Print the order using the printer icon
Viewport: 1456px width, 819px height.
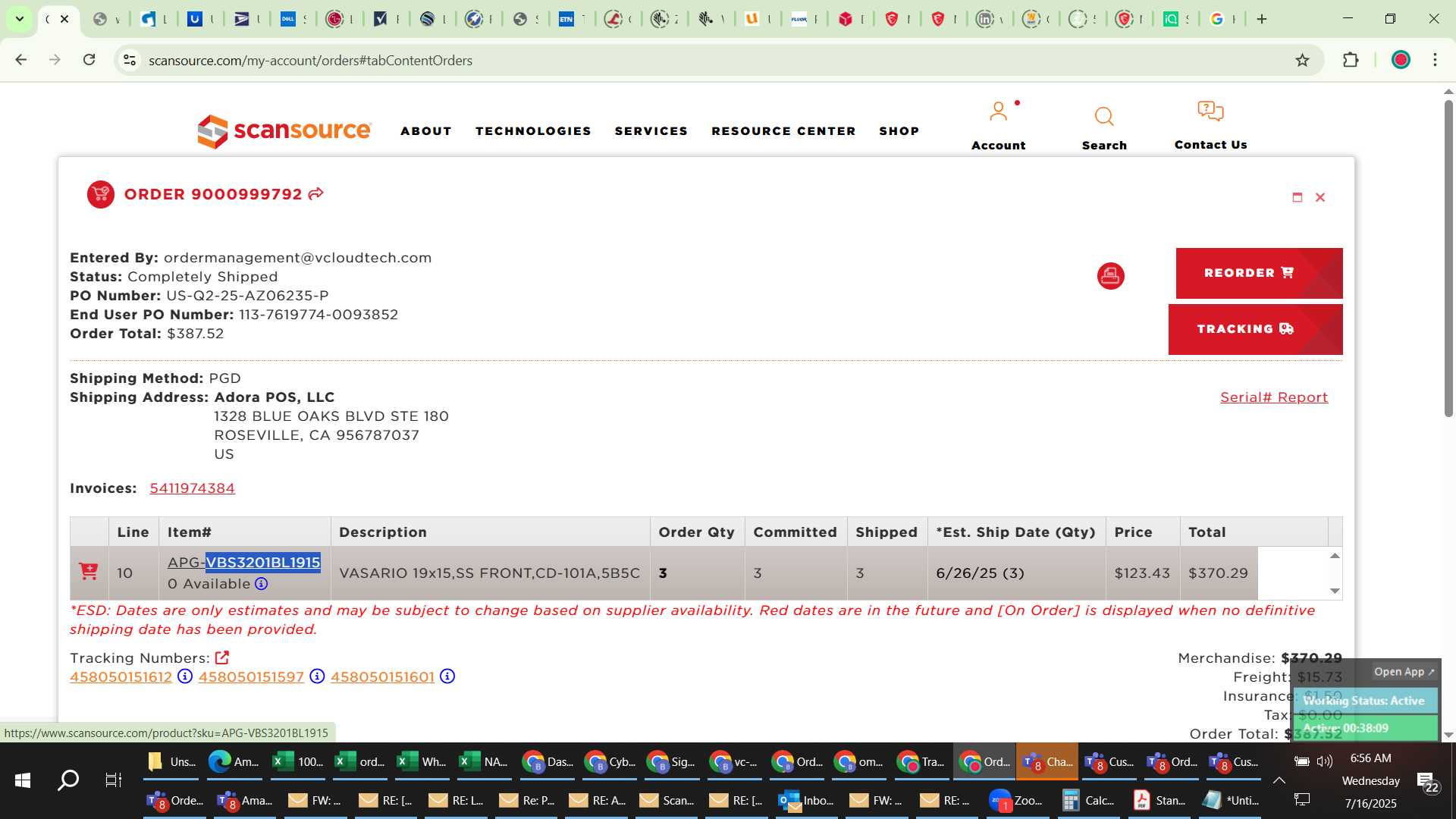click(x=1110, y=276)
